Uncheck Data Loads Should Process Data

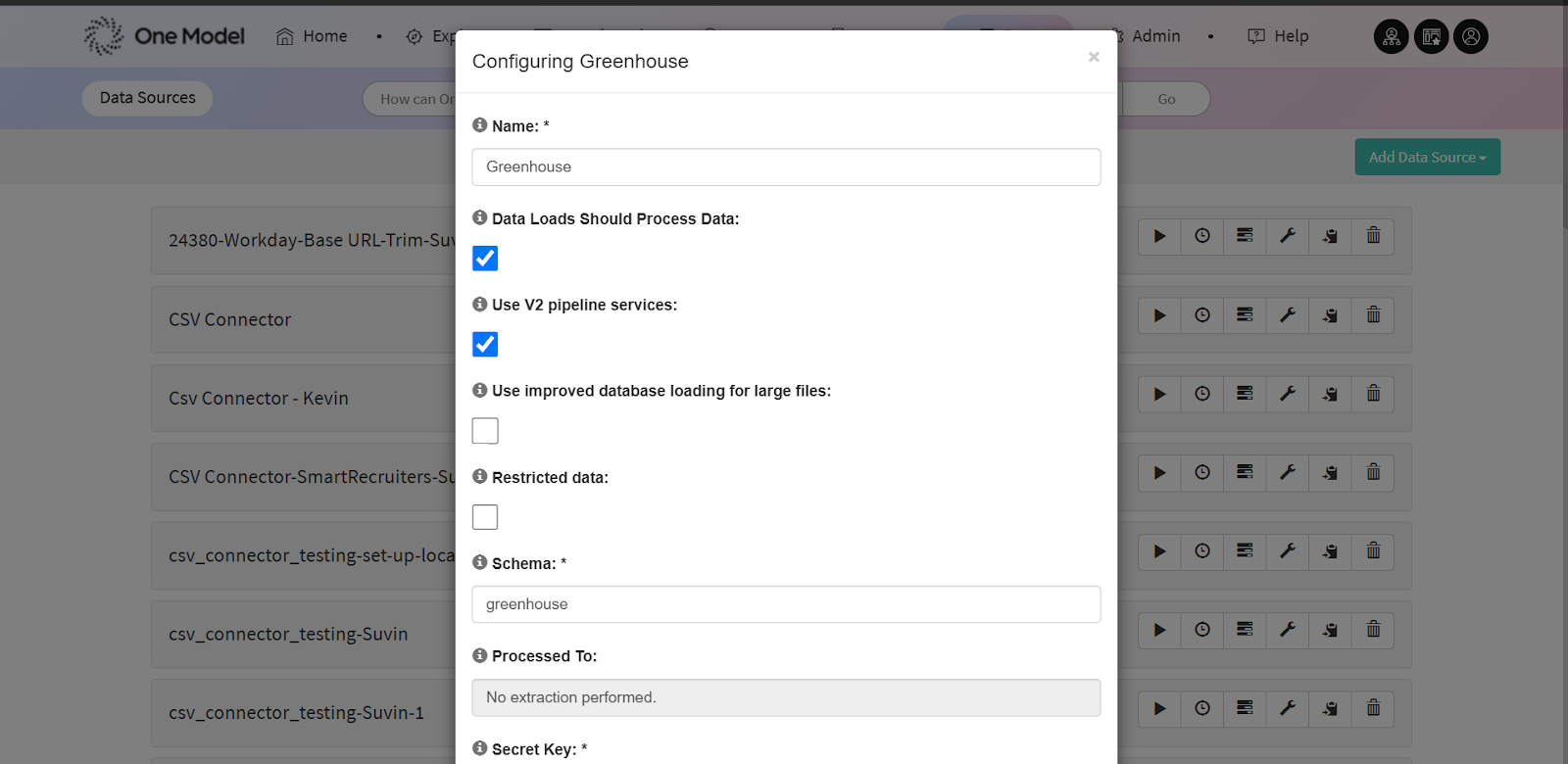(x=485, y=259)
